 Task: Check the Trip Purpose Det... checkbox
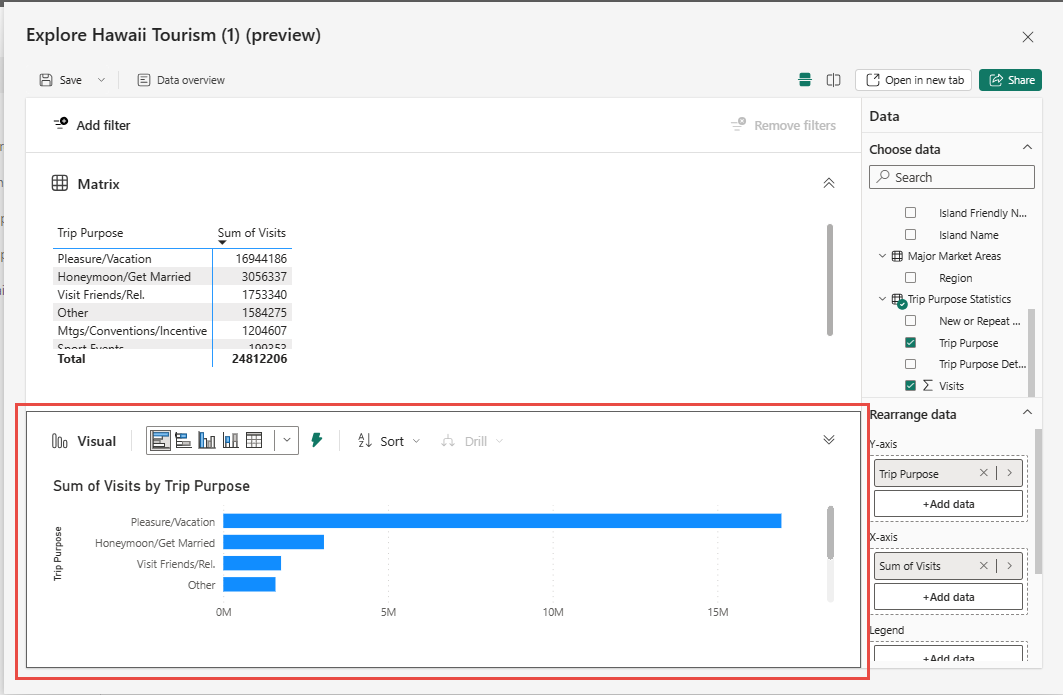click(910, 364)
